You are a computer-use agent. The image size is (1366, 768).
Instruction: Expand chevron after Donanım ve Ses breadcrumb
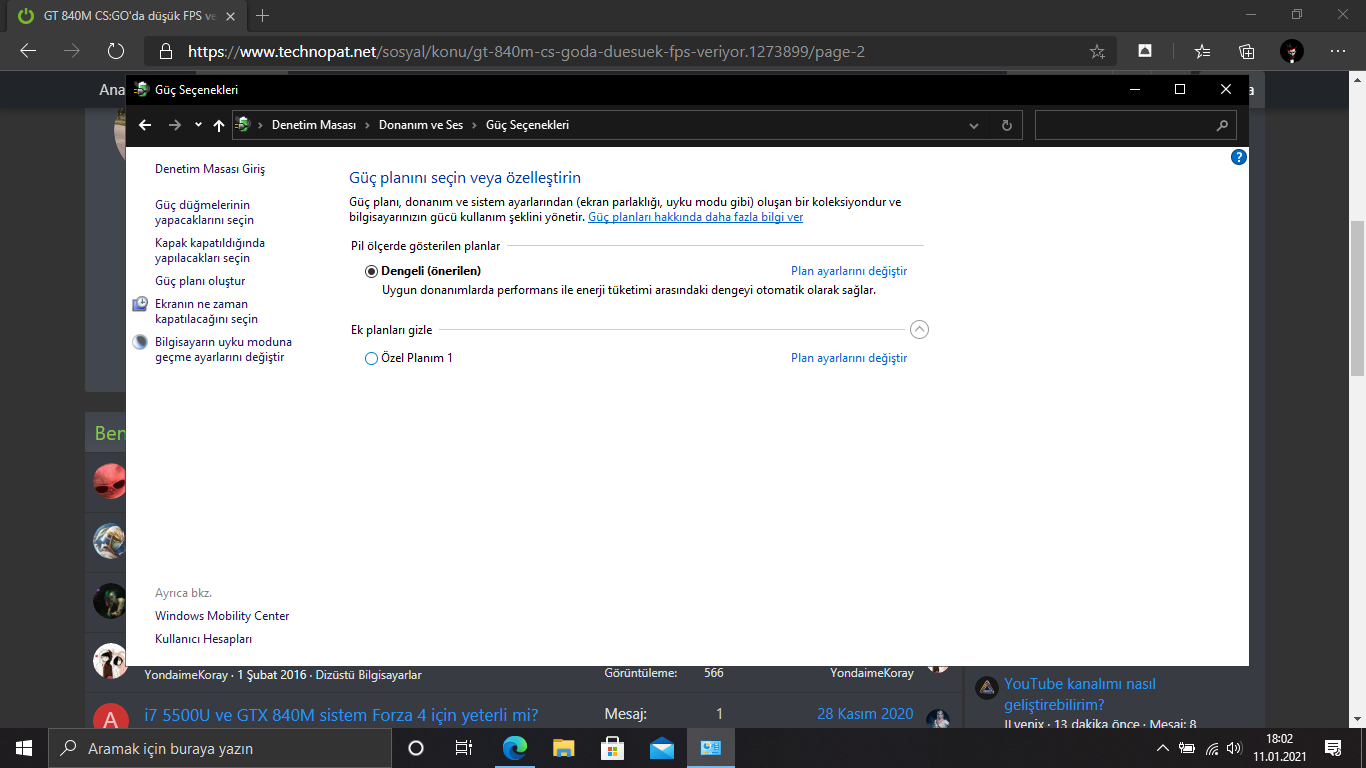pos(474,125)
